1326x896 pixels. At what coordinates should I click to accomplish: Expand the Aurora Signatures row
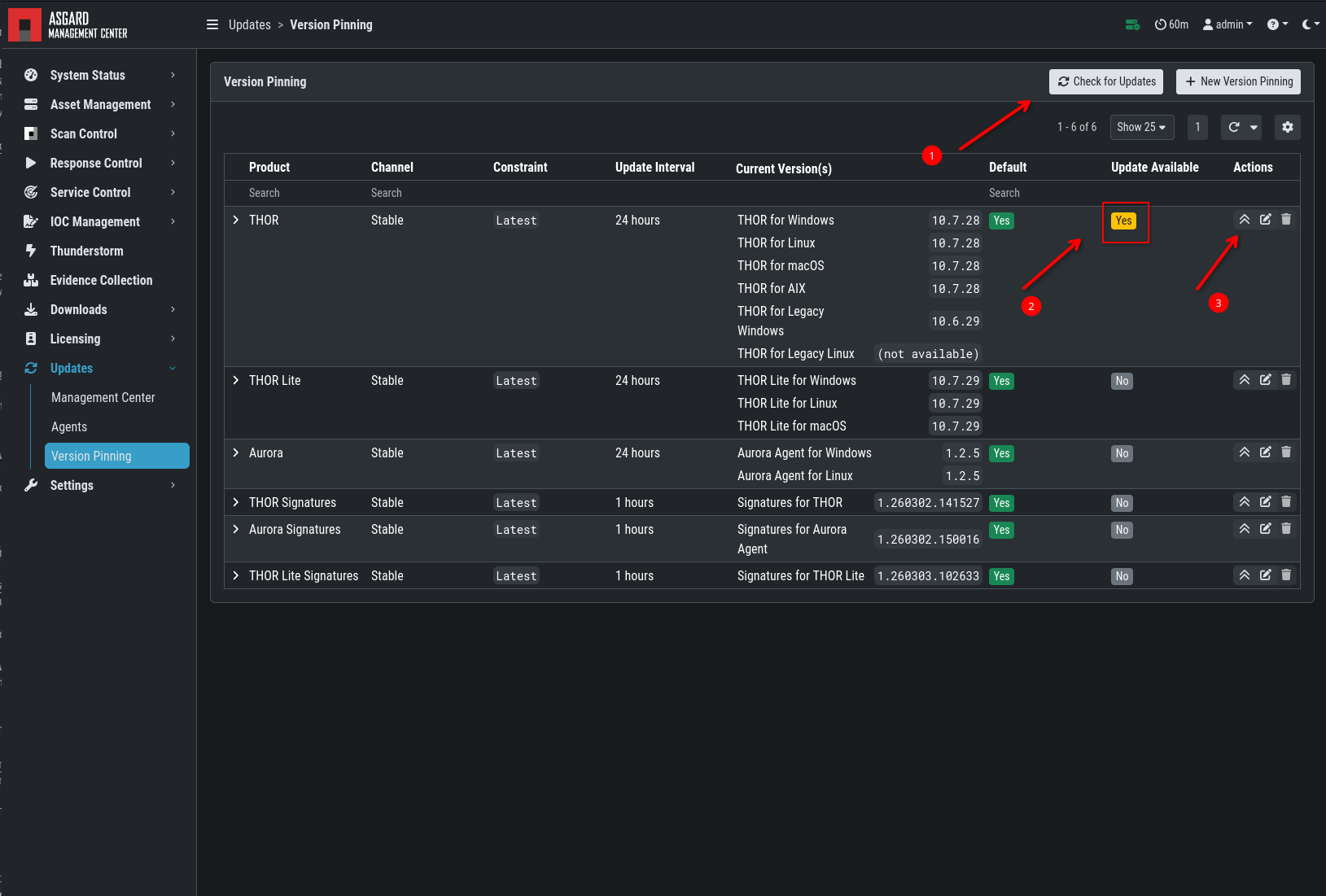click(236, 529)
